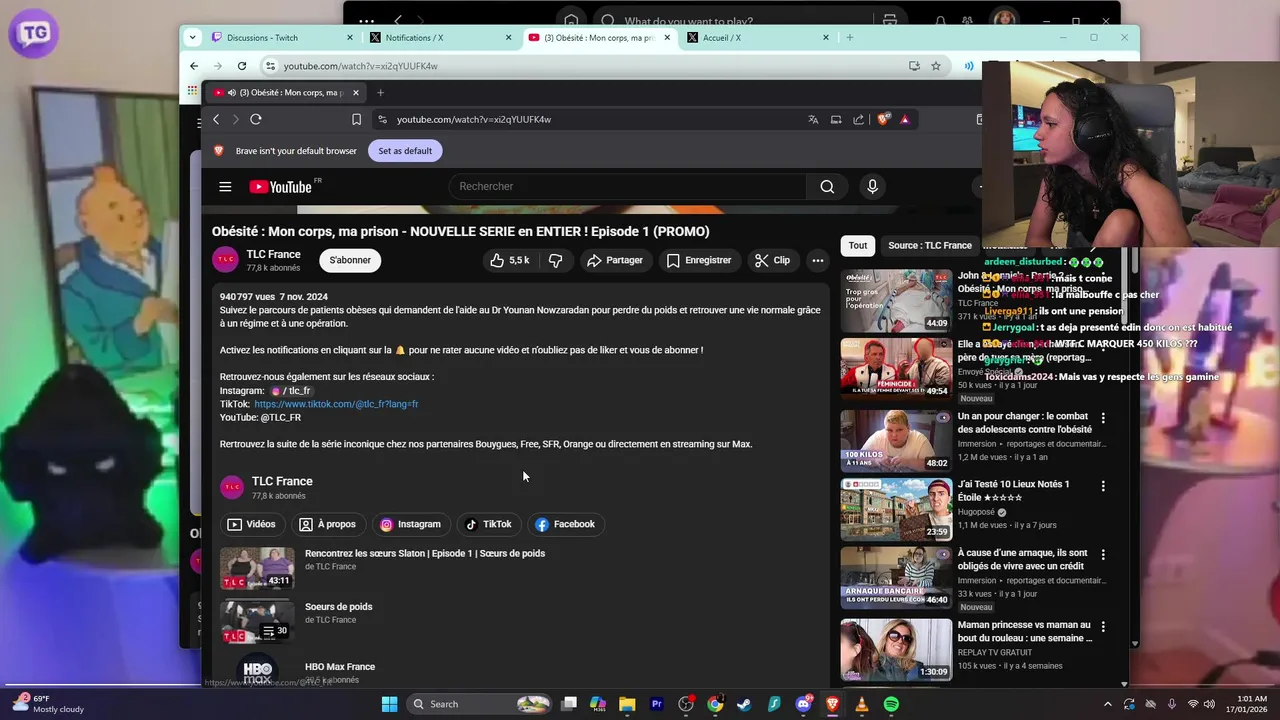Switch to Notifications / X tab

(x=441, y=38)
